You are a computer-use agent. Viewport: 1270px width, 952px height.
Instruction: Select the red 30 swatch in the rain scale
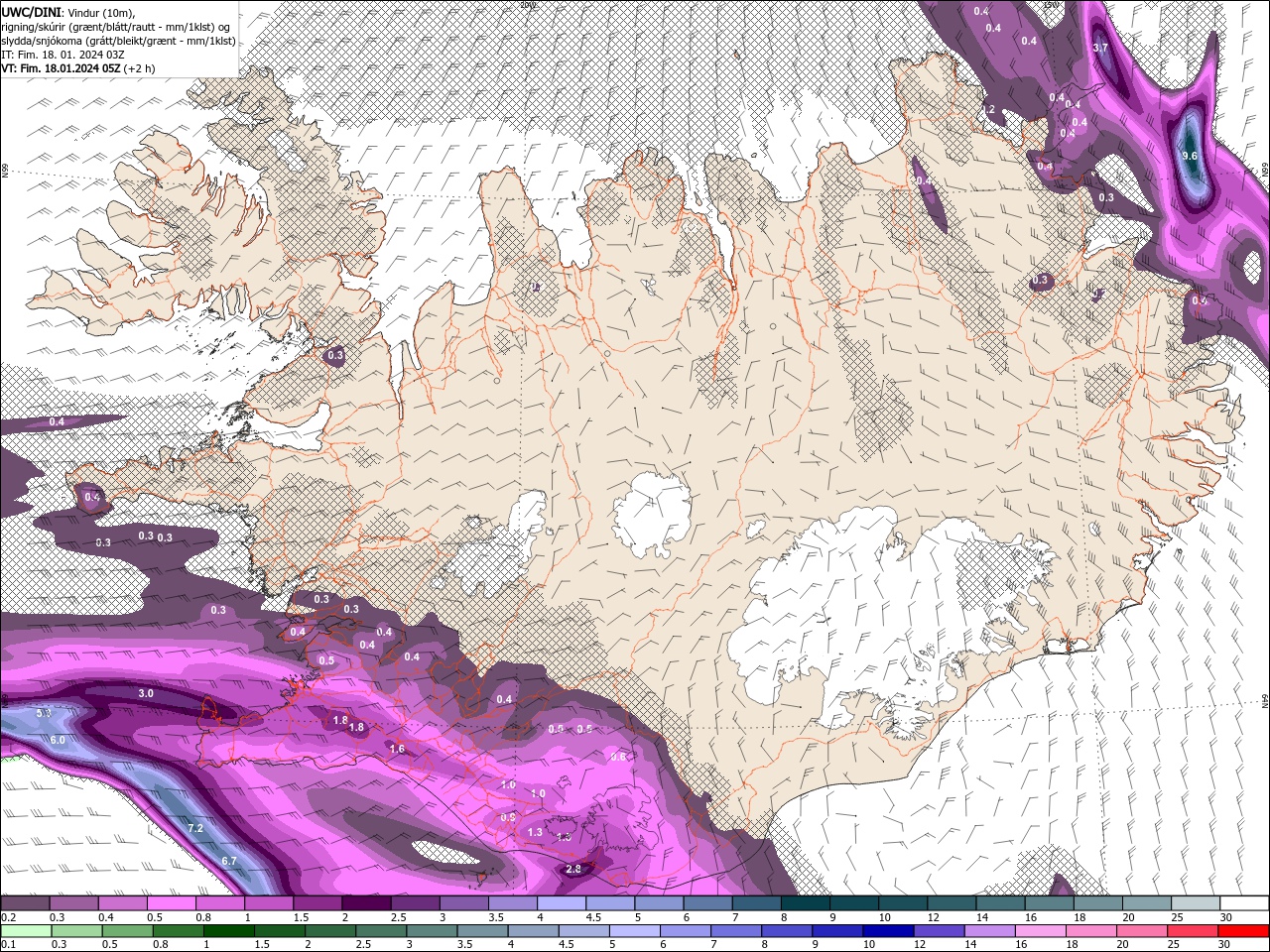tap(1244, 930)
